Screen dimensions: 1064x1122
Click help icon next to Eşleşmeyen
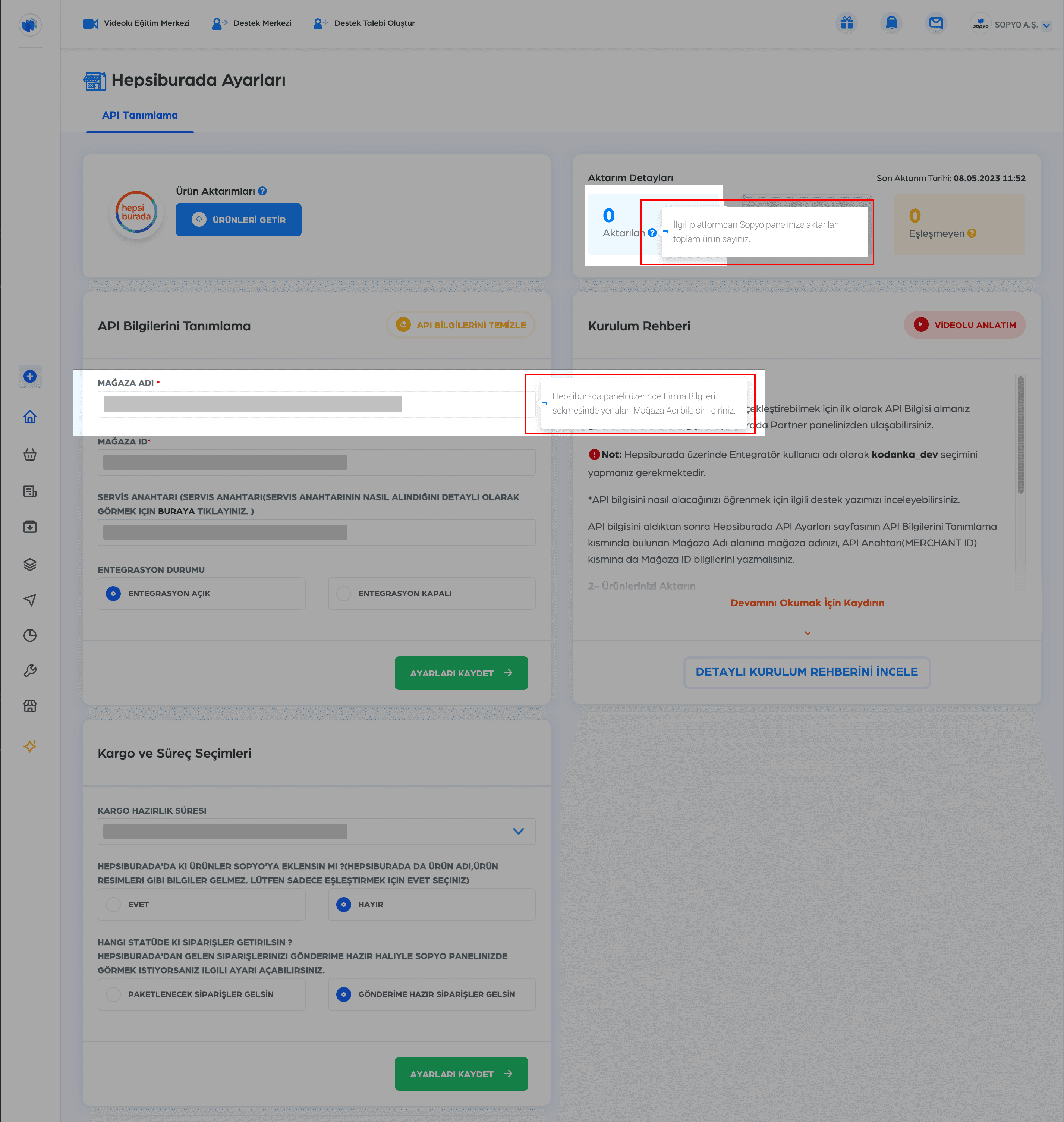972,233
